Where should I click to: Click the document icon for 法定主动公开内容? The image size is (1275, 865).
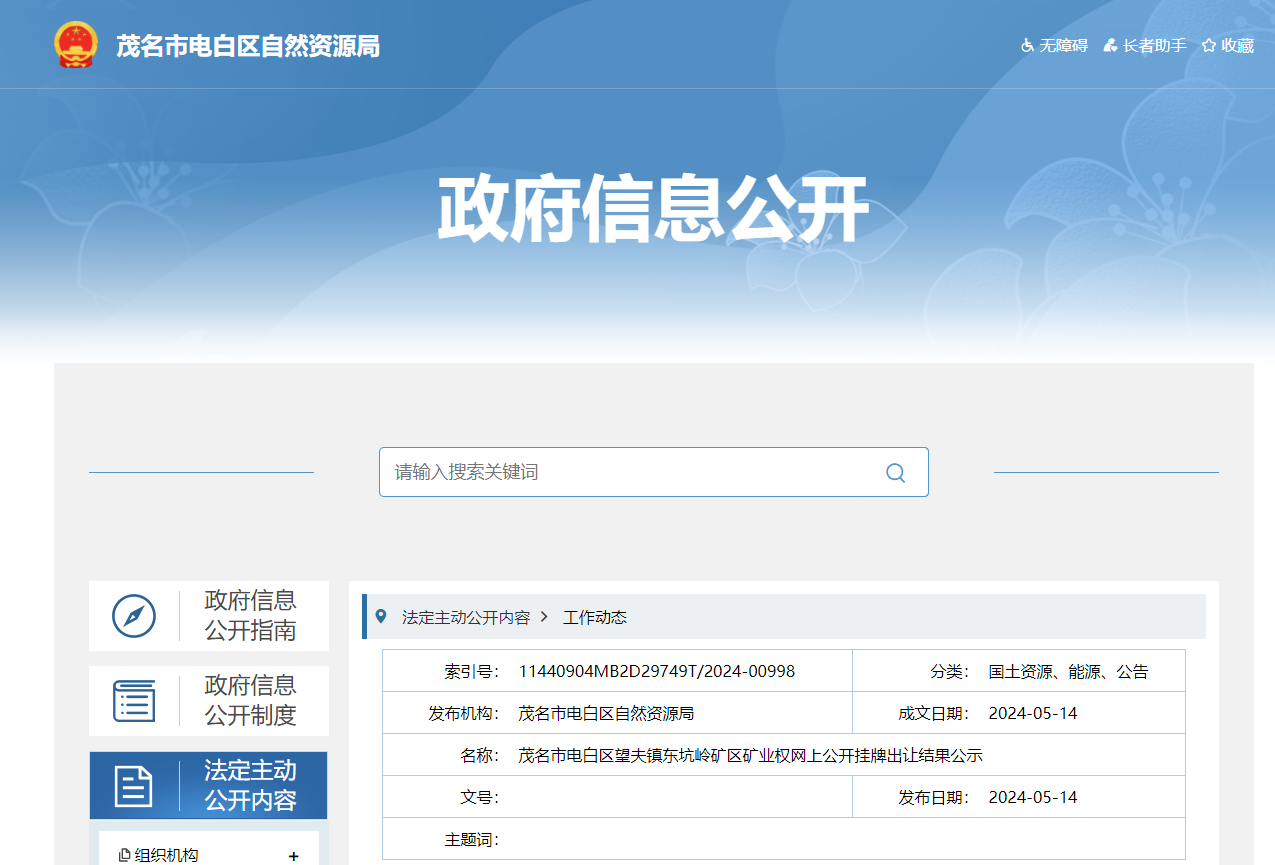[x=134, y=786]
